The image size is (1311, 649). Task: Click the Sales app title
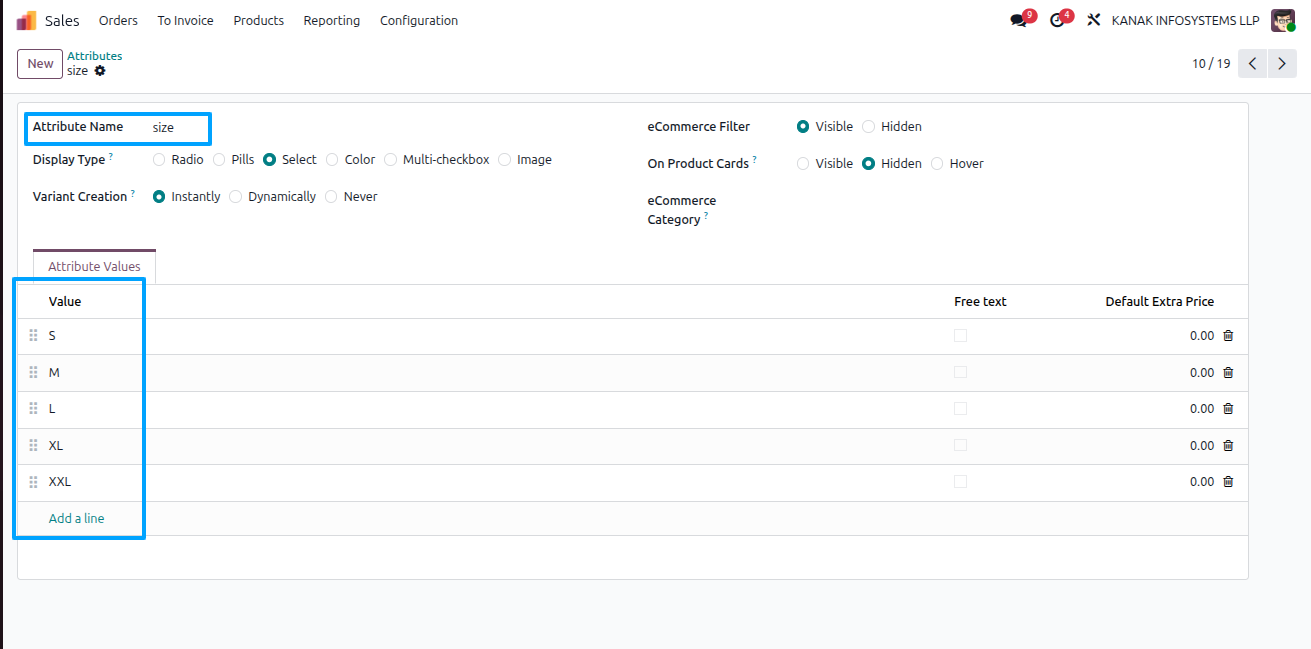(x=62, y=20)
